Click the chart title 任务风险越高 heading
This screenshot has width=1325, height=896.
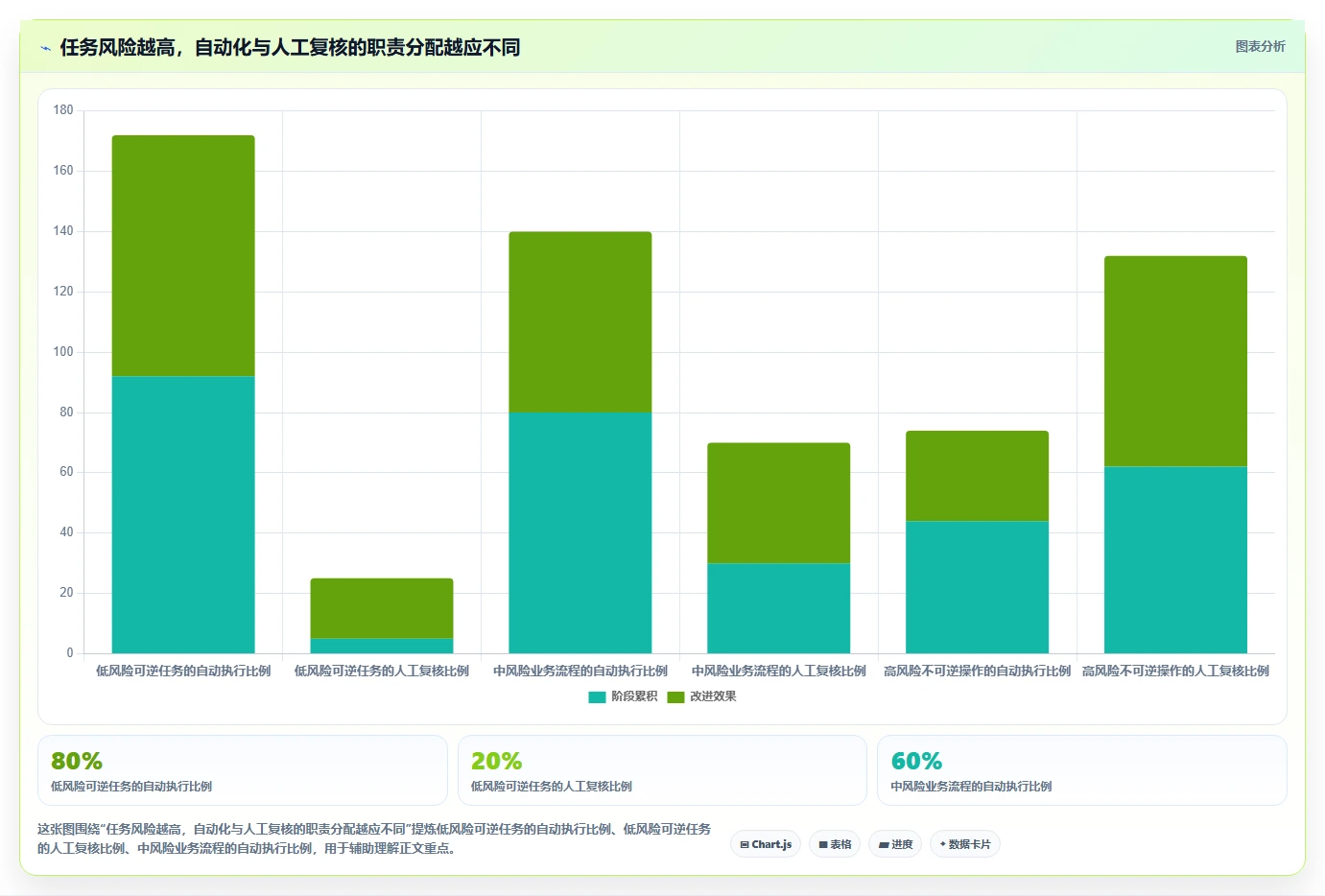[290, 47]
